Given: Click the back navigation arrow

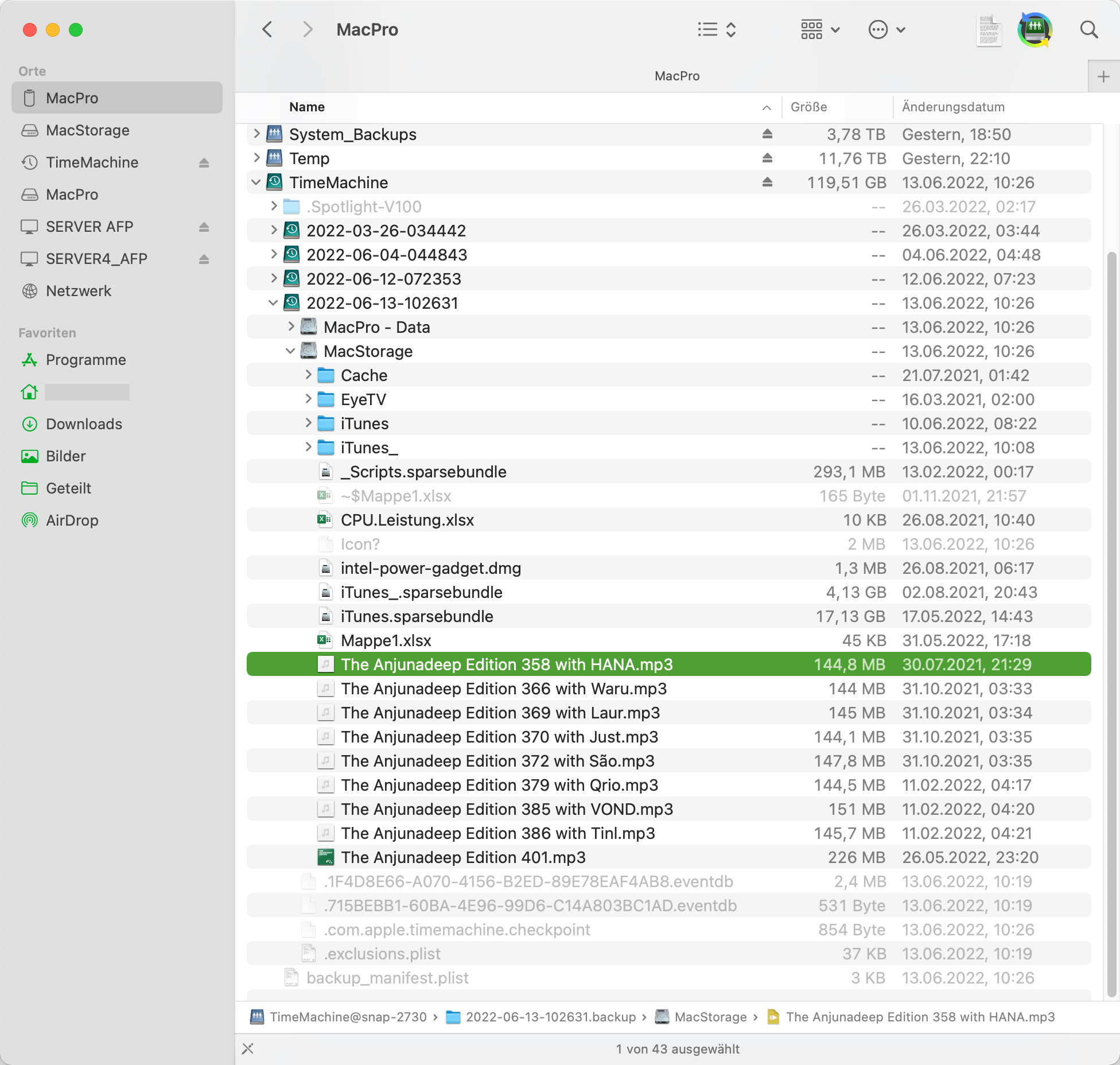Looking at the screenshot, I should 267,30.
